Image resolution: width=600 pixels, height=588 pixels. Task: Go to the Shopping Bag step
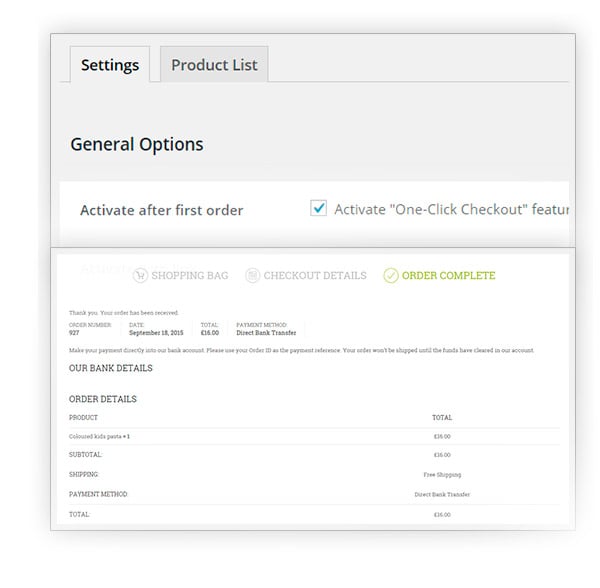point(192,275)
